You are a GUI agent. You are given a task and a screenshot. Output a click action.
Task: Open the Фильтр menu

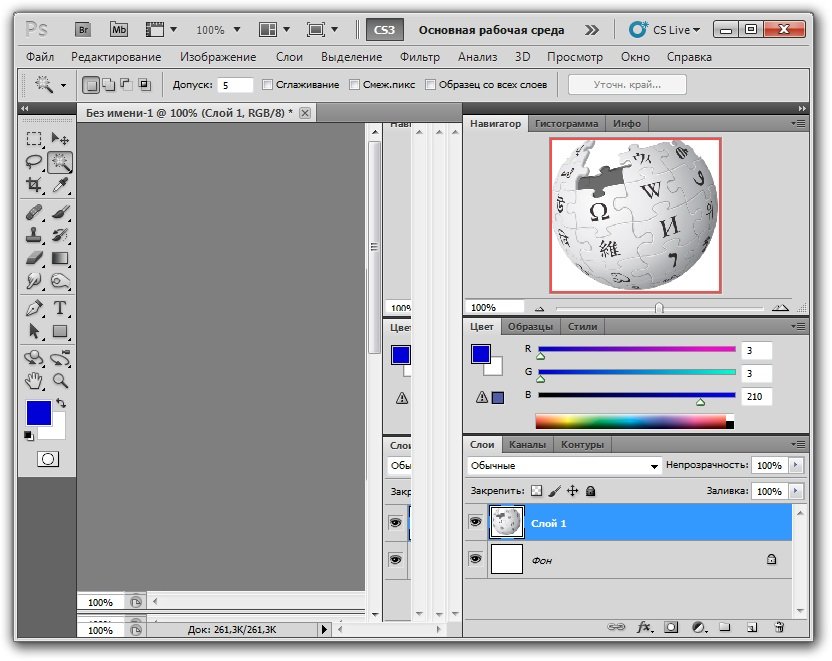pyautogui.click(x=419, y=57)
